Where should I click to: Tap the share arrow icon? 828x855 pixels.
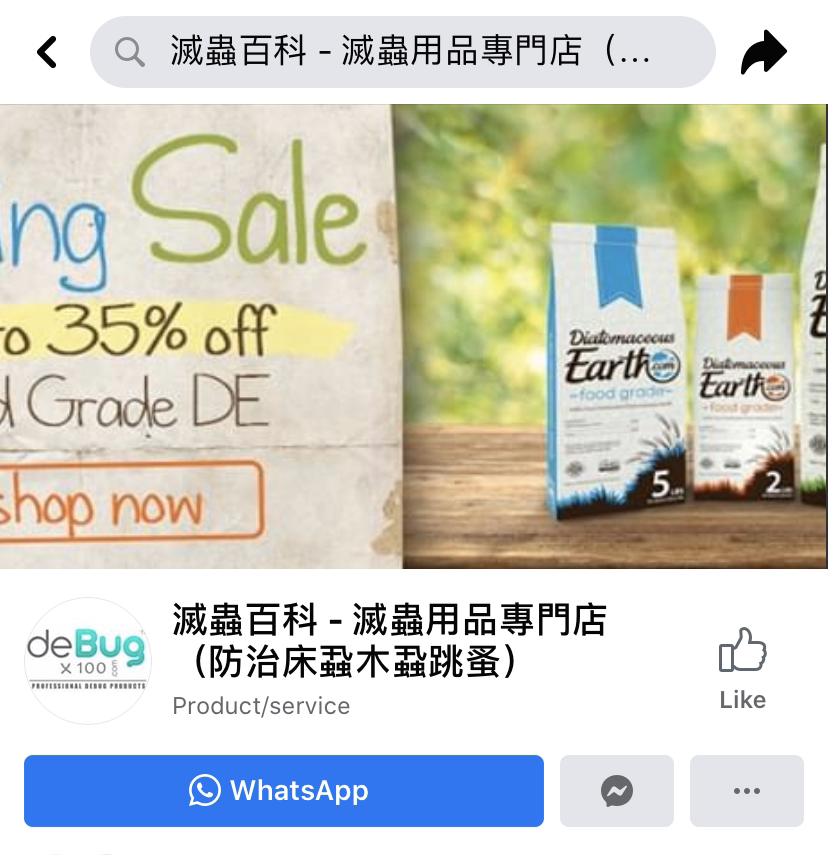click(x=763, y=52)
